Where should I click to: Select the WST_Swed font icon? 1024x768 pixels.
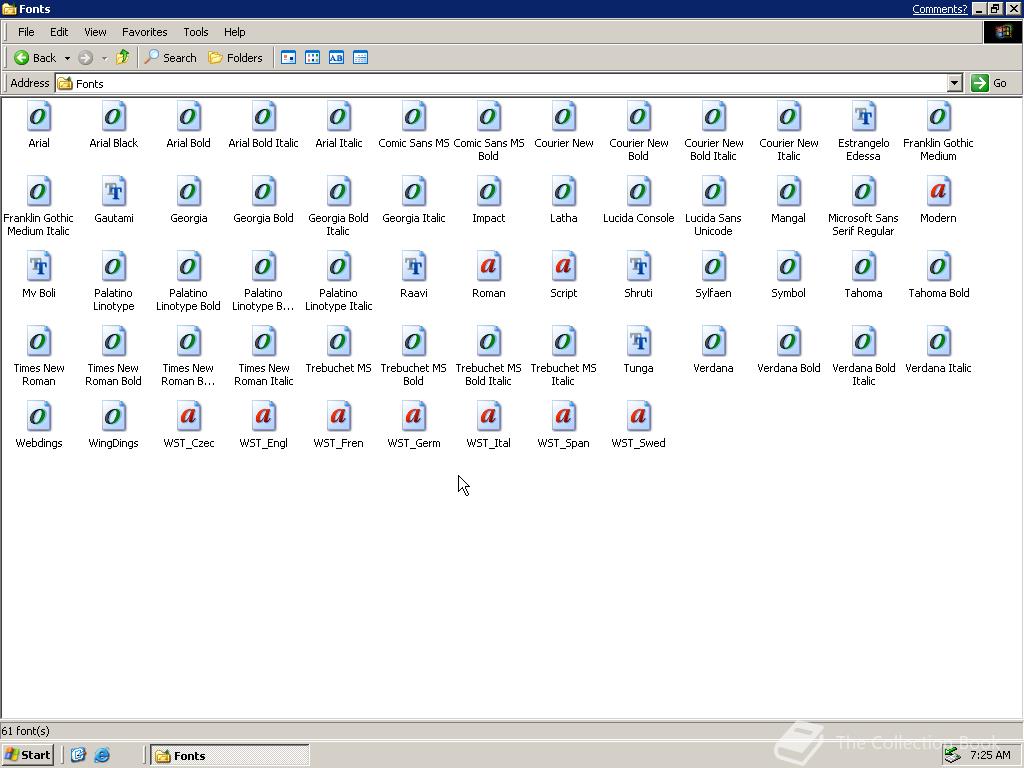click(639, 418)
